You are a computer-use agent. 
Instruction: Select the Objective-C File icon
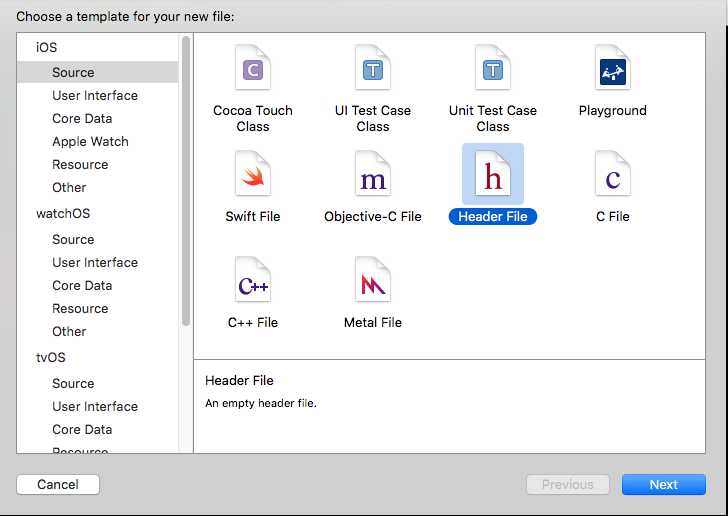[x=372, y=174]
